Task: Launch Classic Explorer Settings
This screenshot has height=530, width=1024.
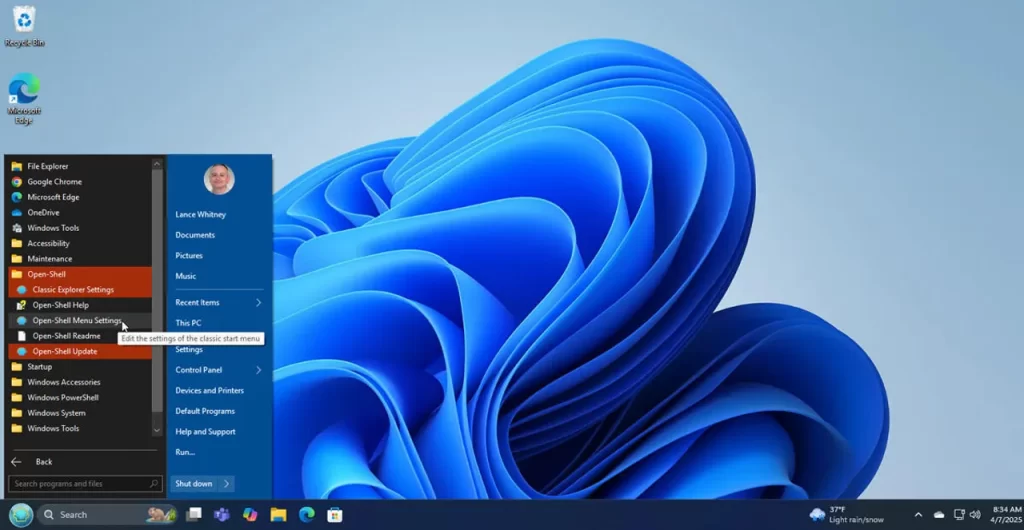Action: pyautogui.click(x=72, y=290)
